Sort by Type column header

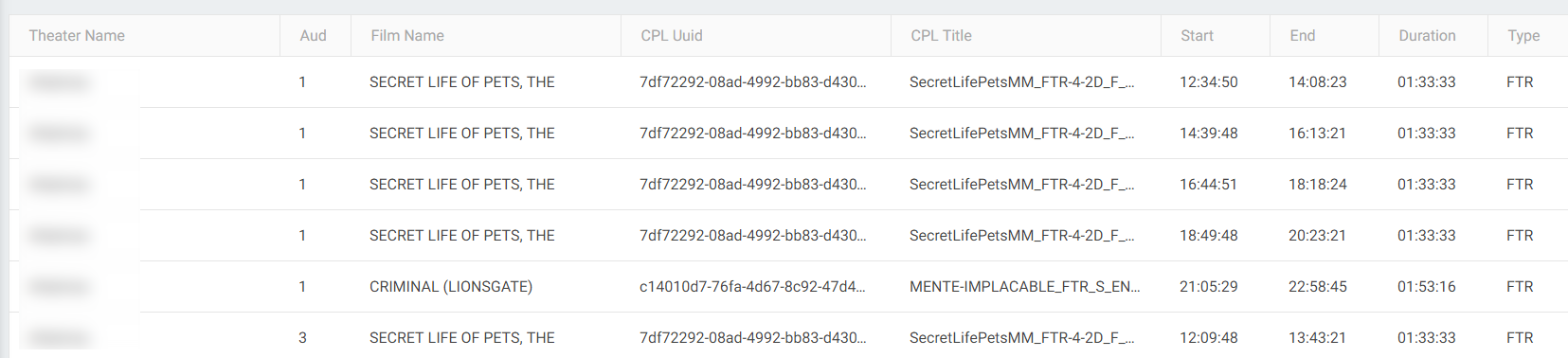[1523, 36]
